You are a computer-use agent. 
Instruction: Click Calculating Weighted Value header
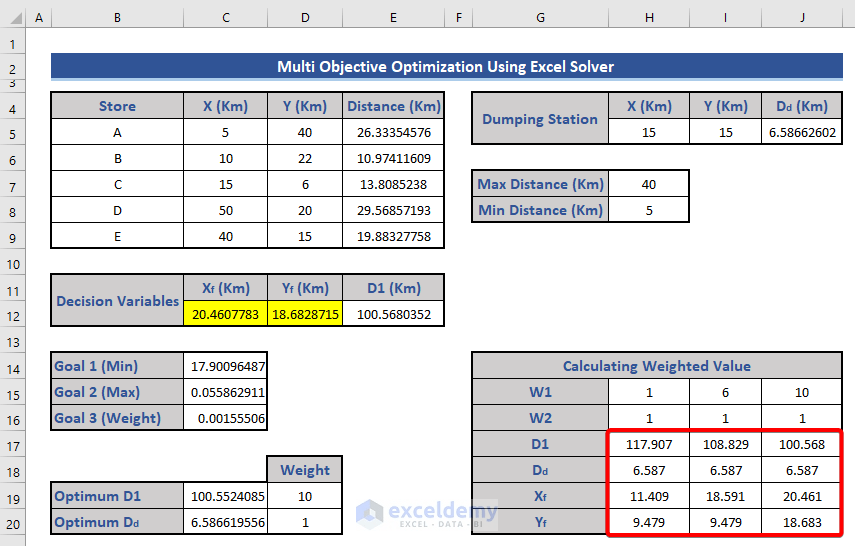657,366
